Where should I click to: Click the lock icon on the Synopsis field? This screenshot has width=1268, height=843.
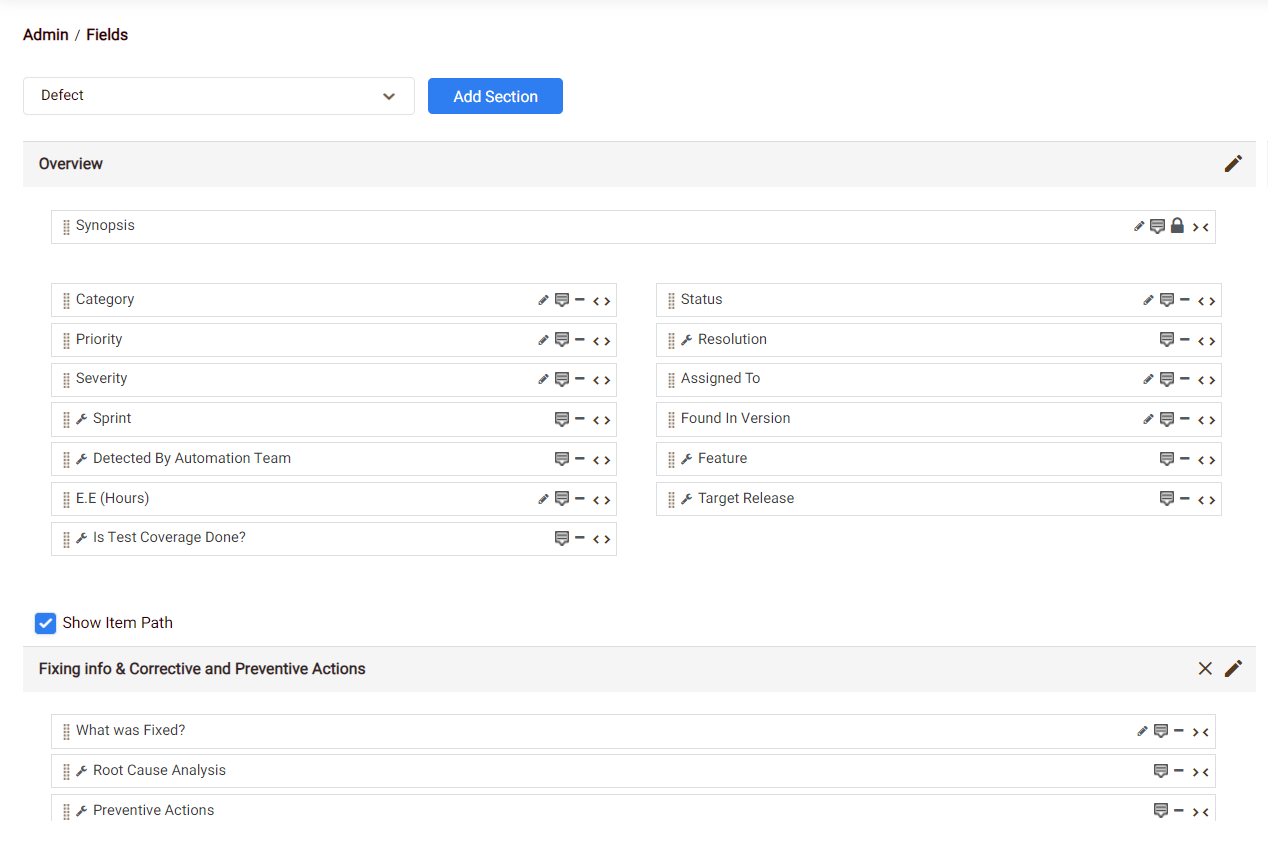pos(1177,227)
